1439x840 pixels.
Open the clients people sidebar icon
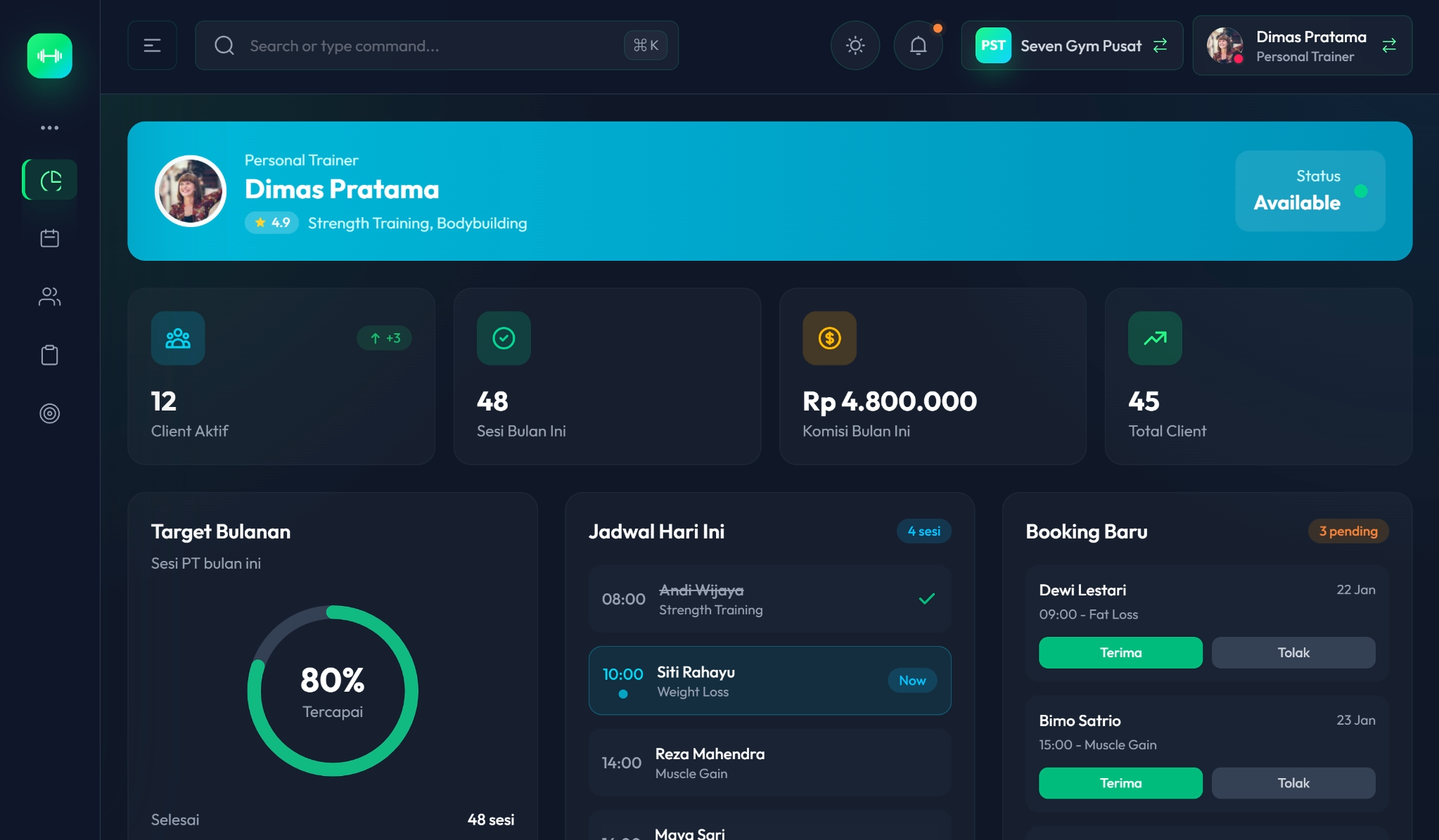pos(49,297)
